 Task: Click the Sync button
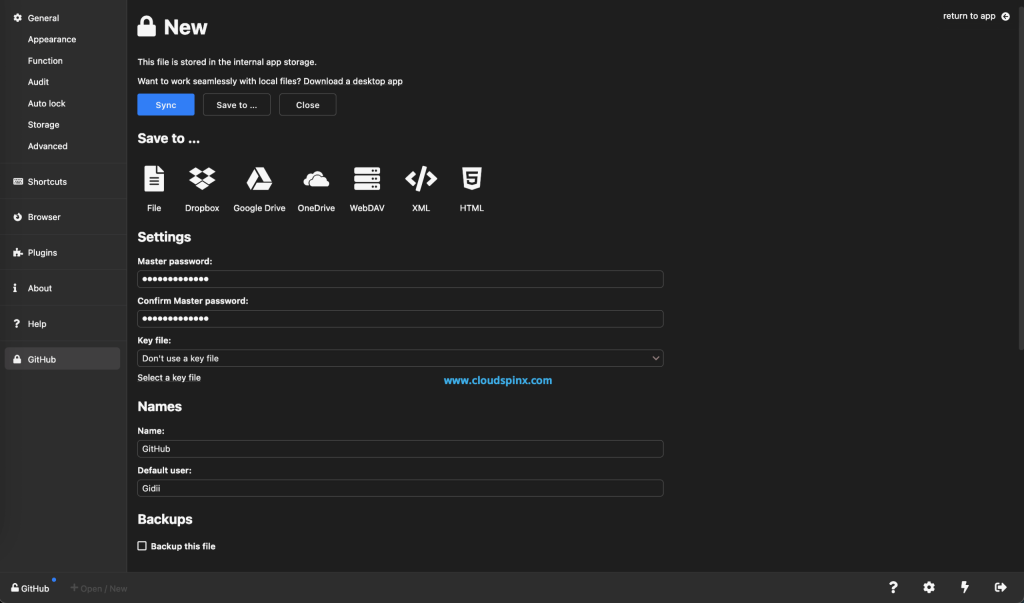point(166,104)
